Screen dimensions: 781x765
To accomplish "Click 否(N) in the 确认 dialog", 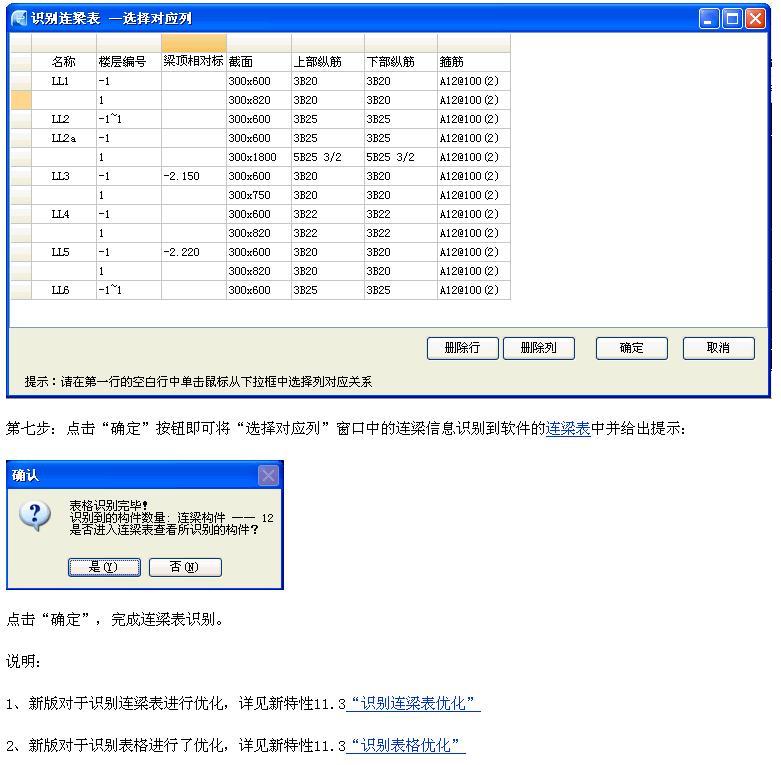I will pyautogui.click(x=185, y=567).
